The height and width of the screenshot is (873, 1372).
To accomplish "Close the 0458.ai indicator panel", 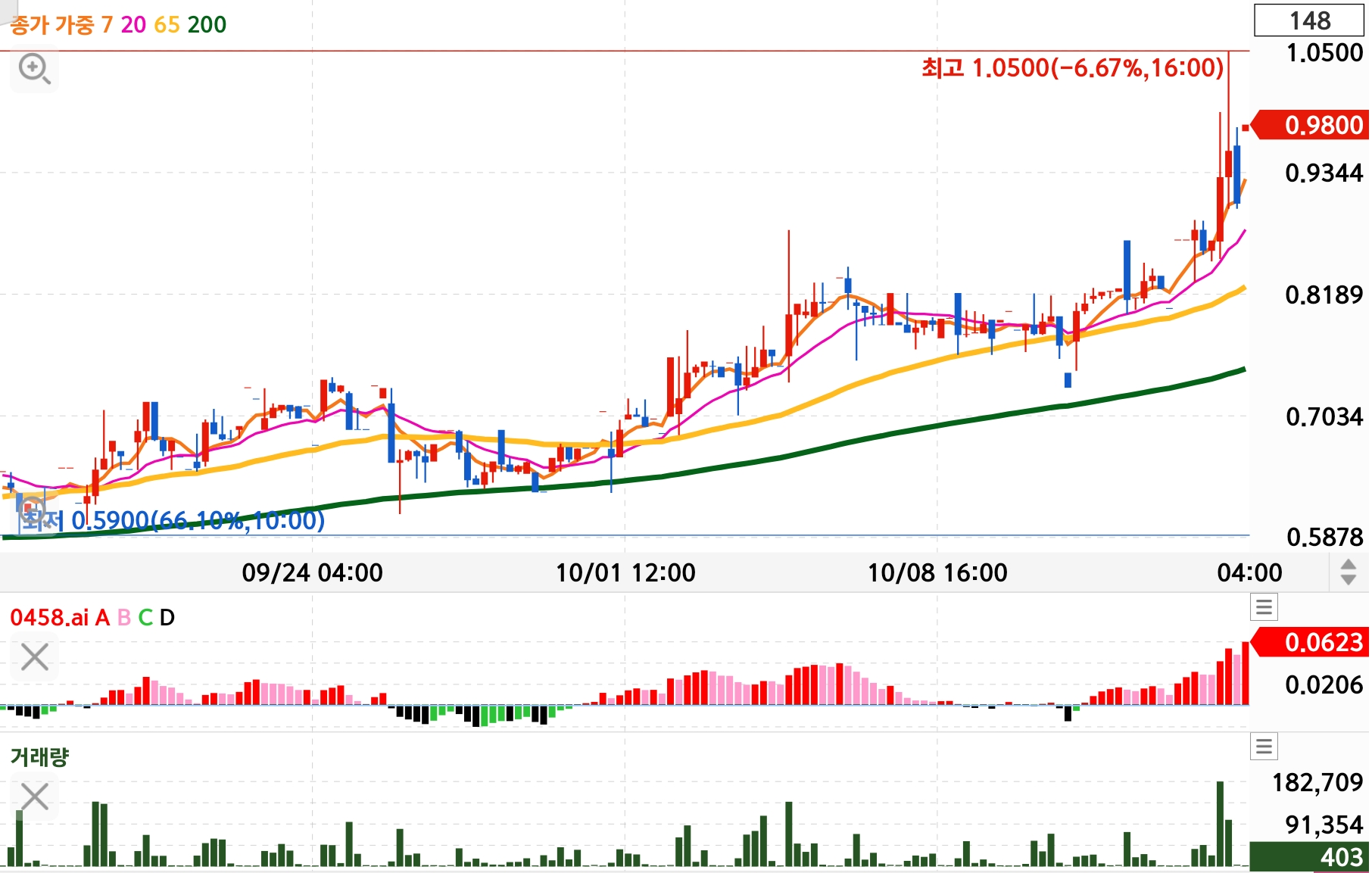I will tap(35, 657).
